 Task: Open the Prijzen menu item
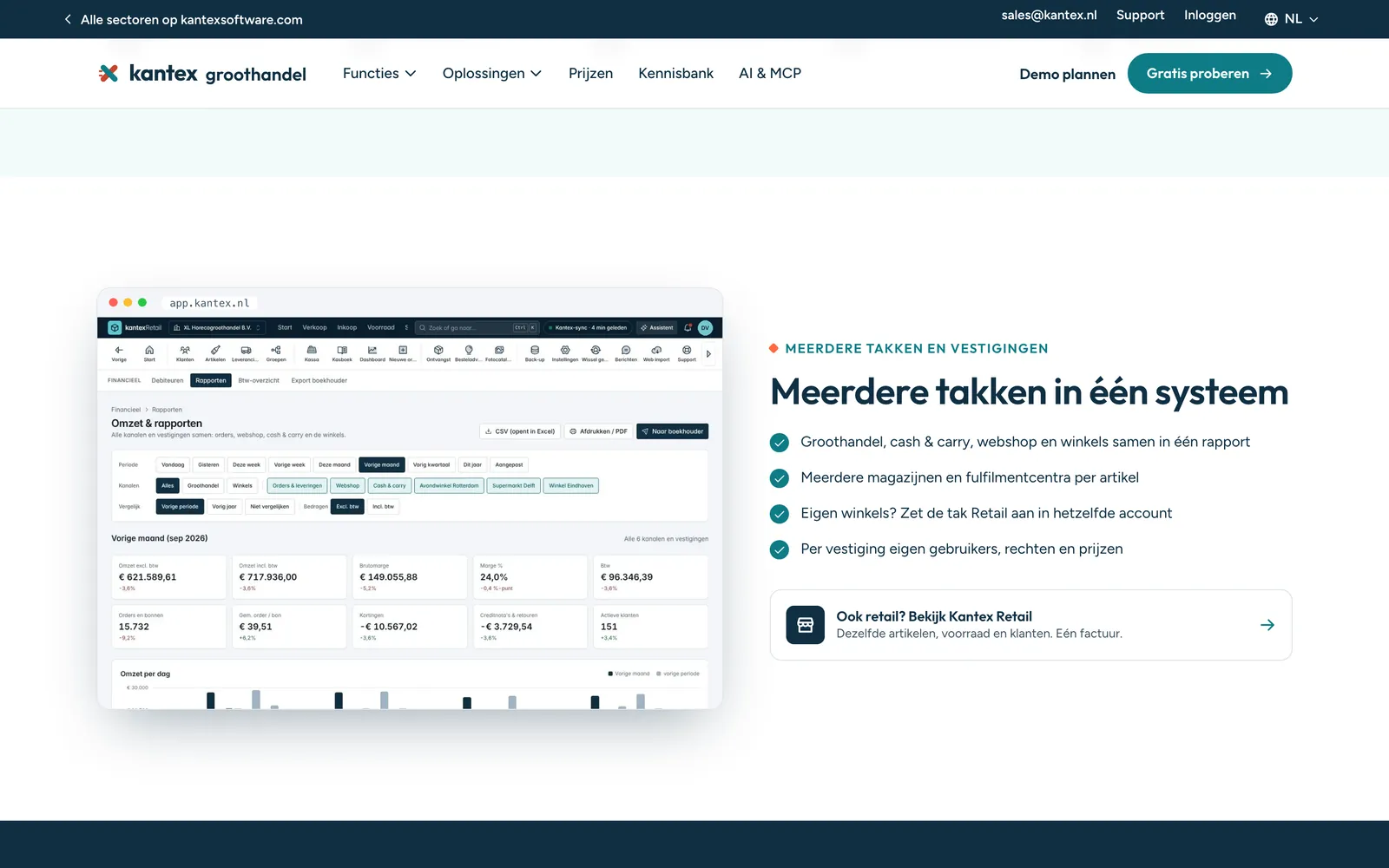click(590, 74)
